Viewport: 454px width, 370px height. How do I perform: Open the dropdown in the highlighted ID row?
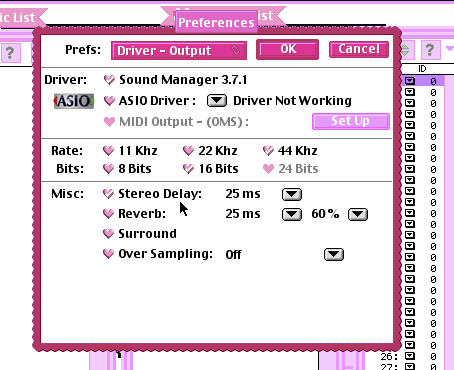410,81
